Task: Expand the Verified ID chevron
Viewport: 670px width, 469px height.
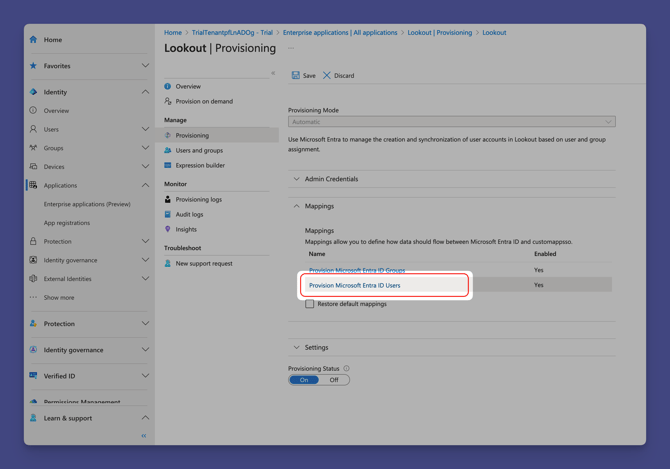Action: [145, 375]
